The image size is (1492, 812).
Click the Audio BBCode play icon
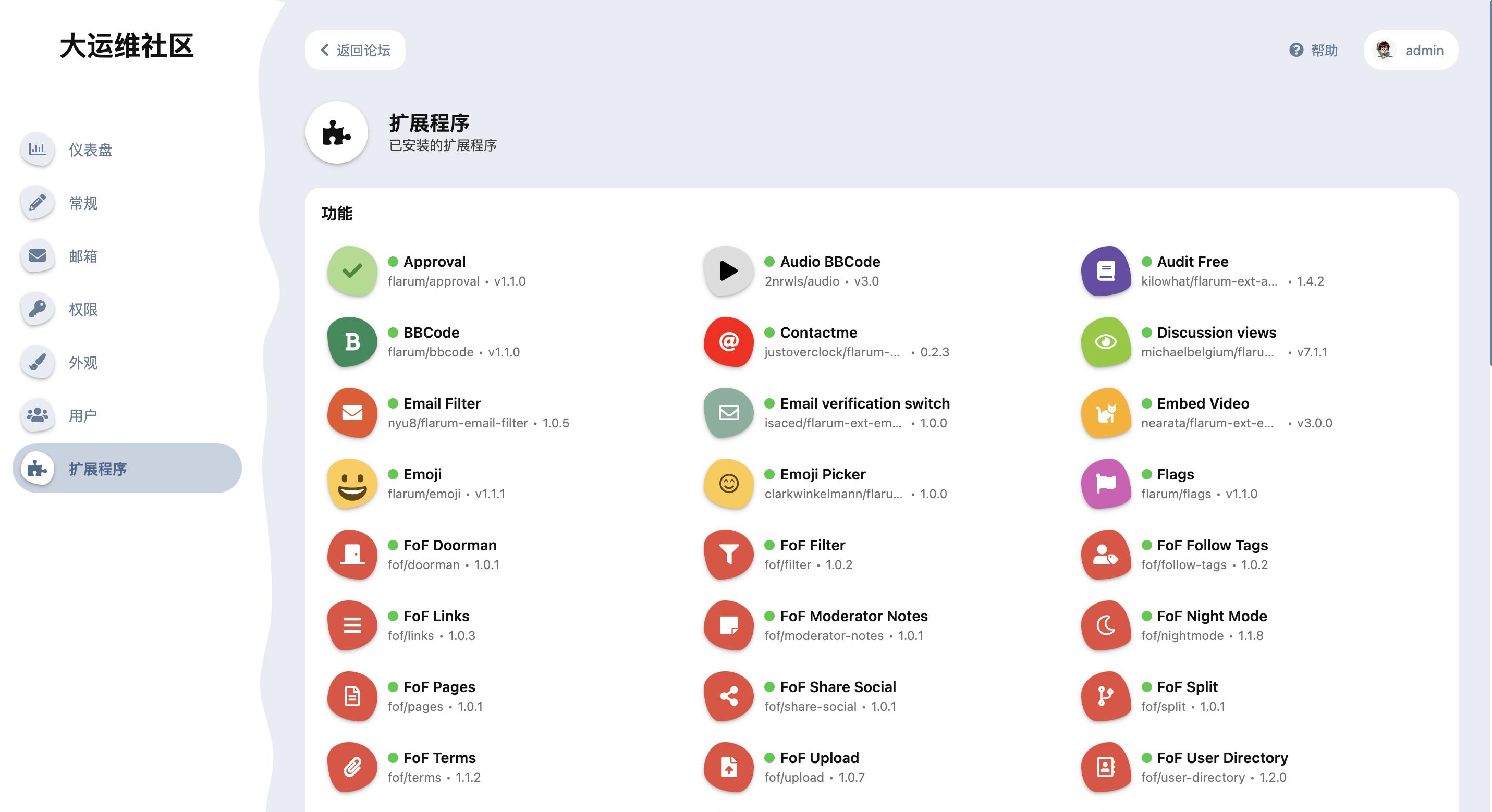(x=729, y=271)
